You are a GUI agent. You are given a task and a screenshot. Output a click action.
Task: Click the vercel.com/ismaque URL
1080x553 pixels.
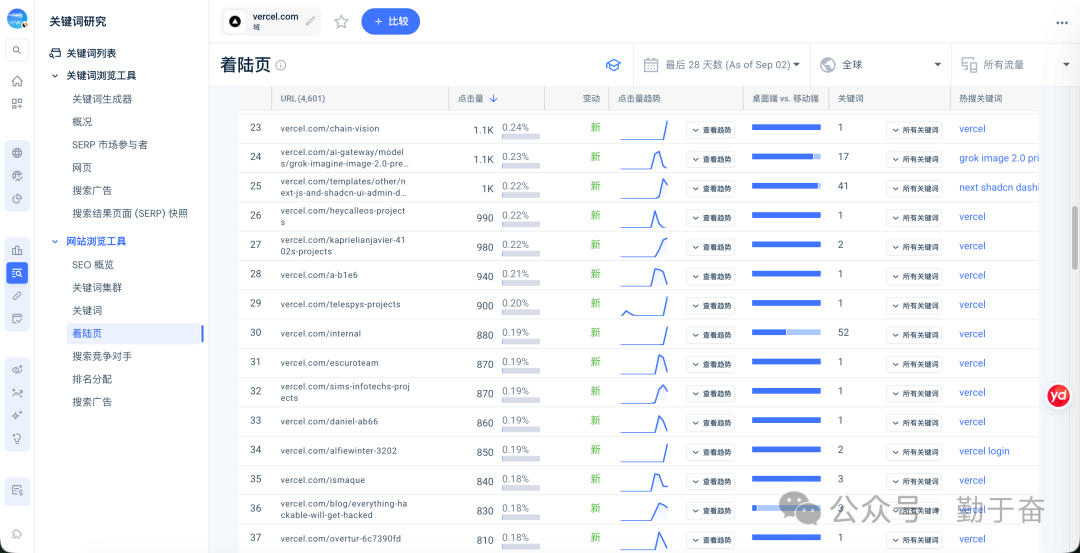pyautogui.click(x=323, y=479)
